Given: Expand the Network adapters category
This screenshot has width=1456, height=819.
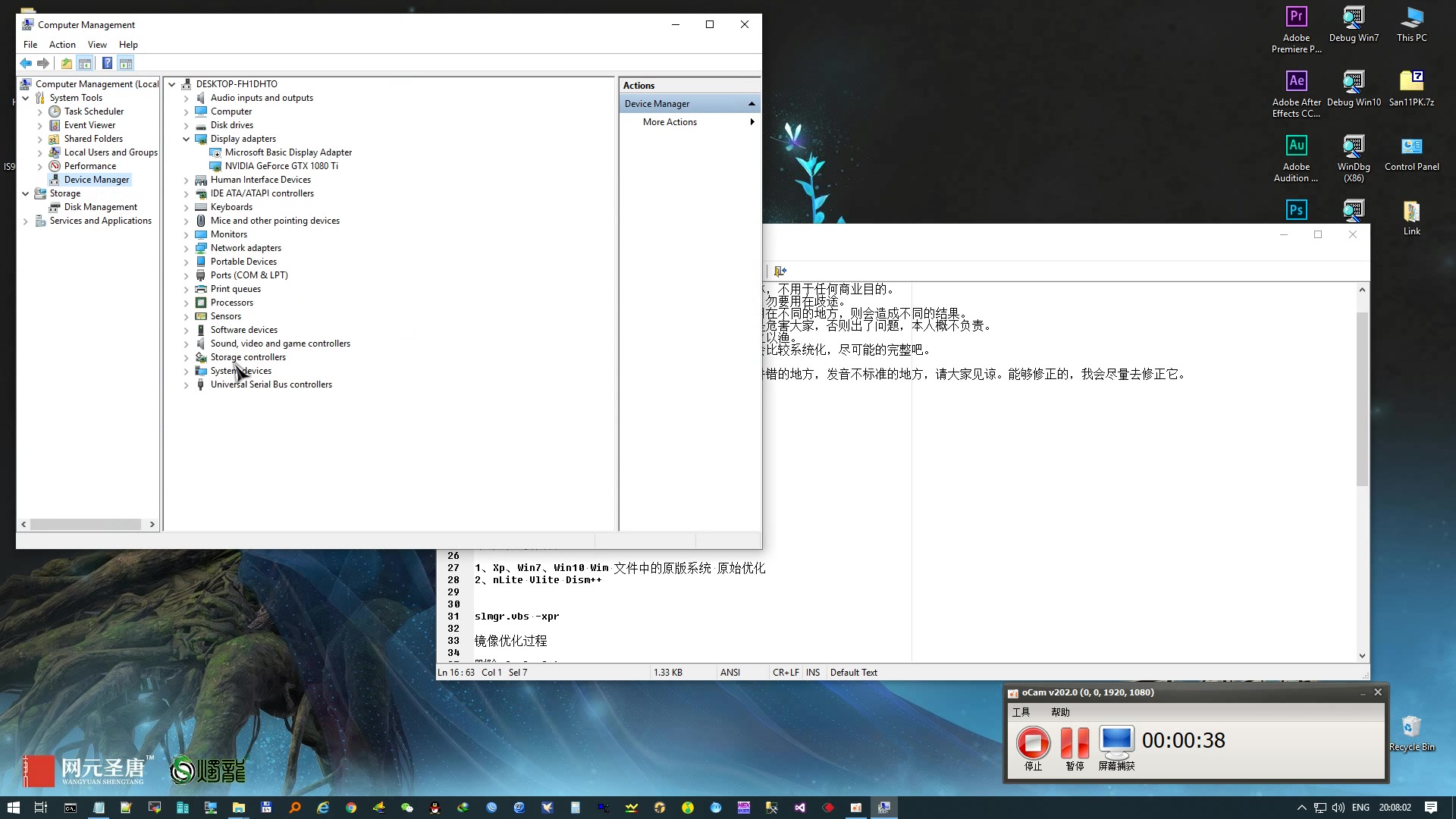Looking at the screenshot, I should pos(186,249).
